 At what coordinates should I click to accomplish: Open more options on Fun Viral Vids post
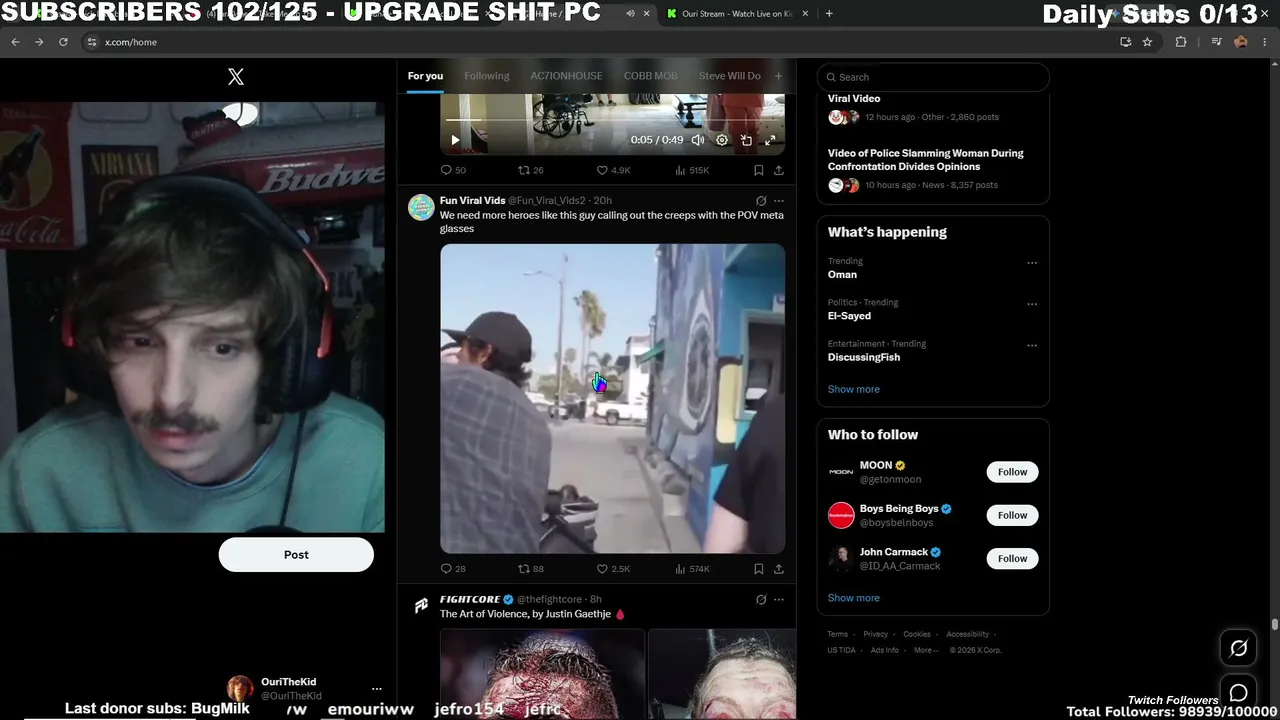[x=779, y=201]
